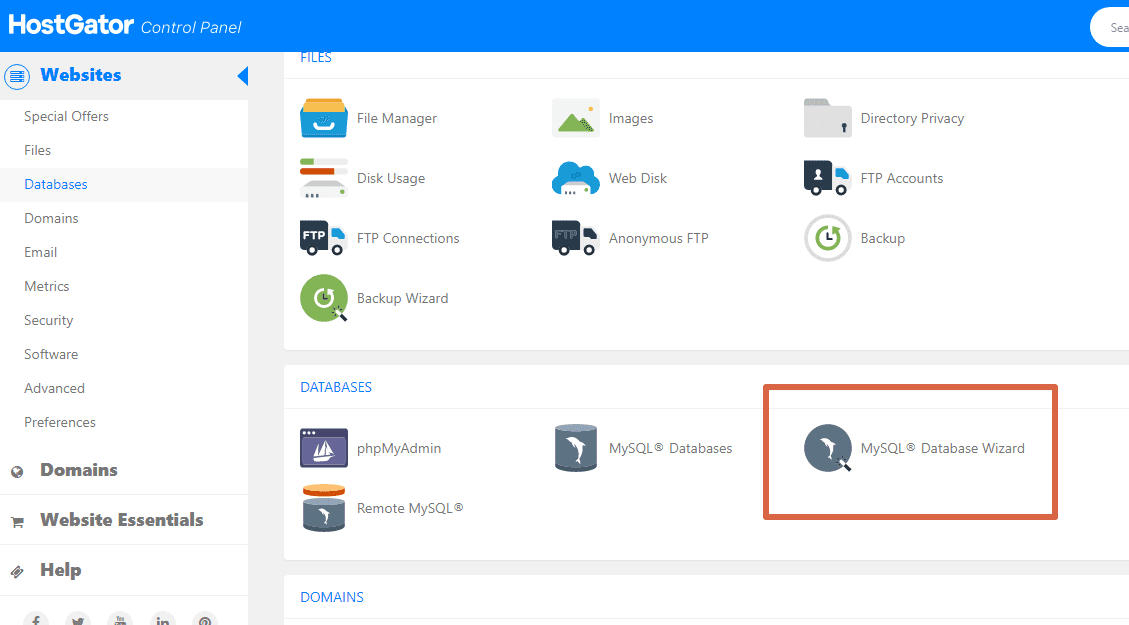Open the Web Disk cloud icon
Screen dimensions: 1129x625
[576, 178]
